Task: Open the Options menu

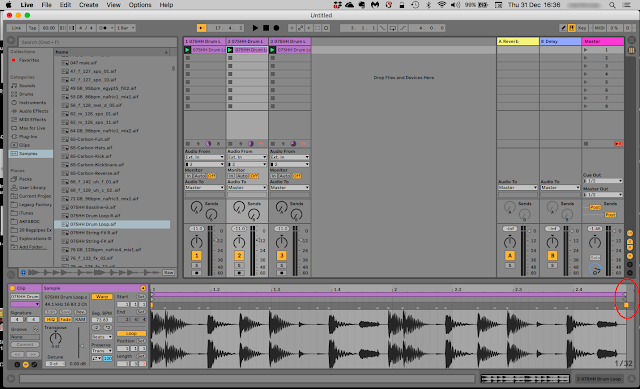Action: click(140, 5)
